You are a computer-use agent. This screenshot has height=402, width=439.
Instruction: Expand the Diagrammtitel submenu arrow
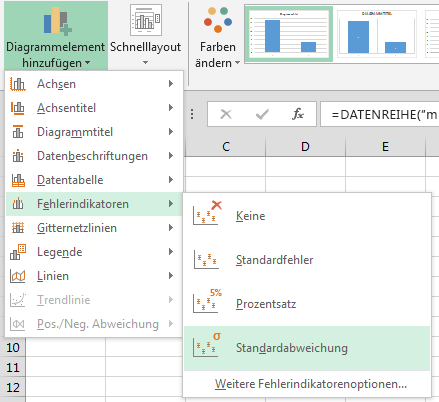171,132
